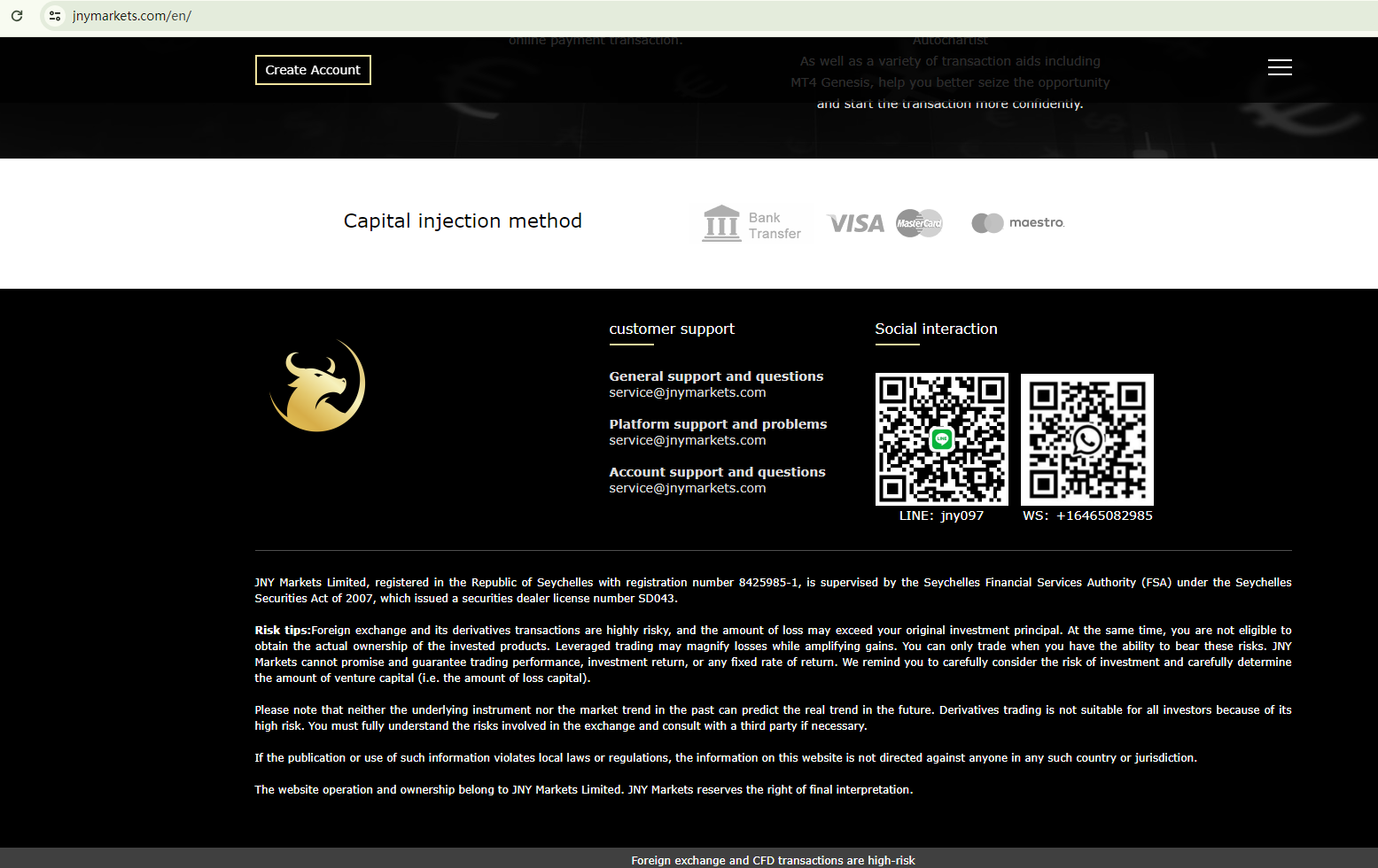Click the line starting 'The website operation and ownership'

click(584, 790)
